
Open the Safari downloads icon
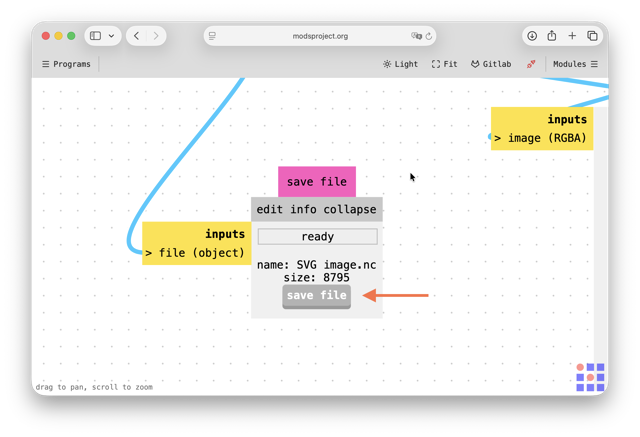532,36
